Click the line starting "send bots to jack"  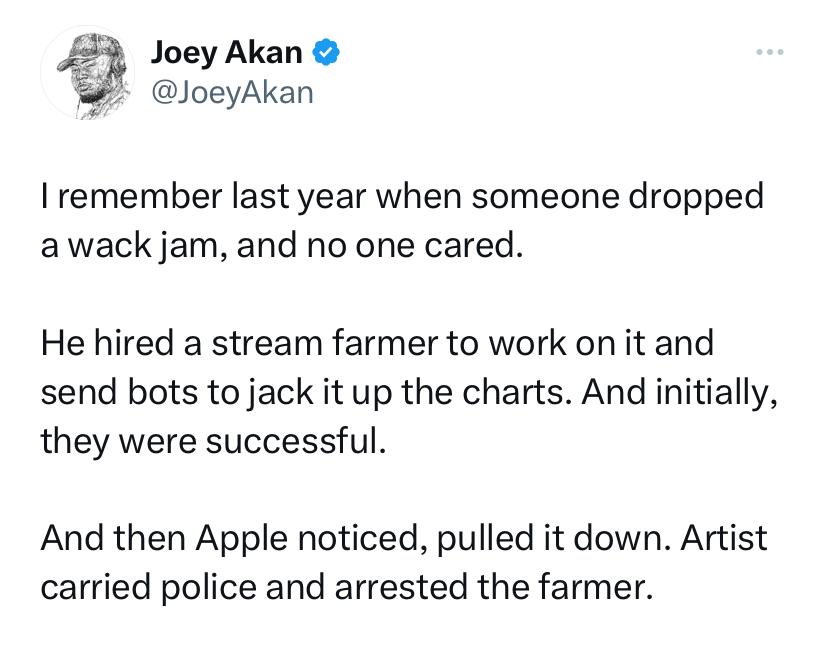(x=408, y=391)
